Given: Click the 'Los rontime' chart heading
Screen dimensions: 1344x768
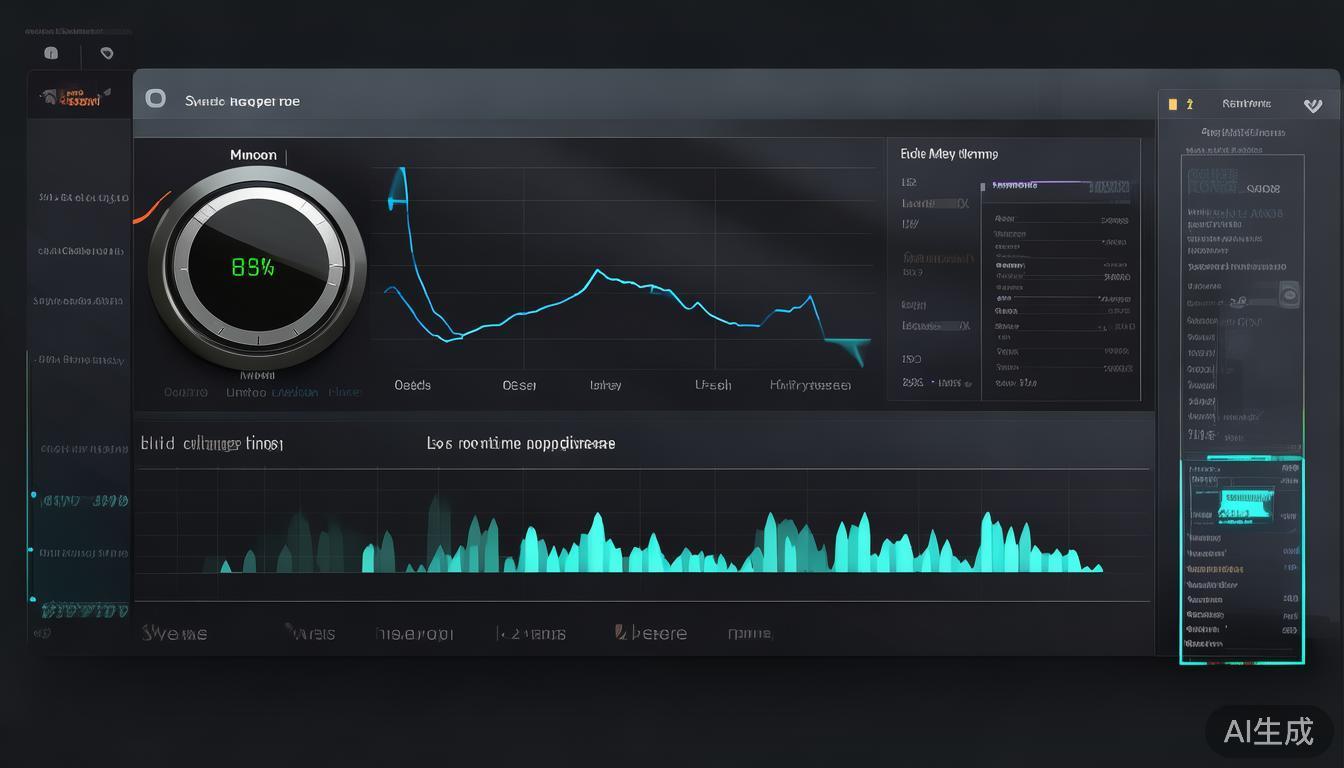Looking at the screenshot, I should coord(521,443).
